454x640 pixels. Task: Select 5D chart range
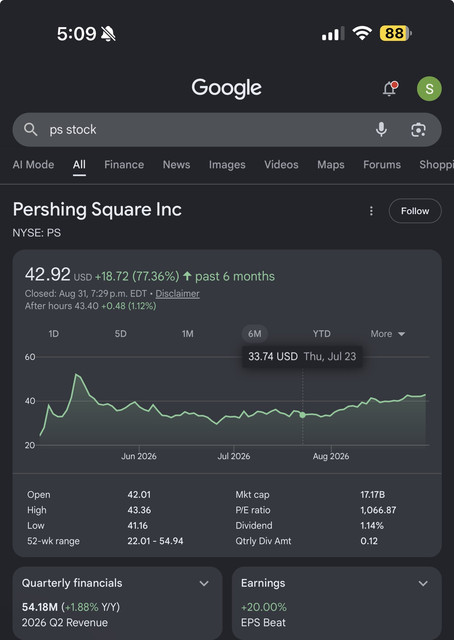120,334
